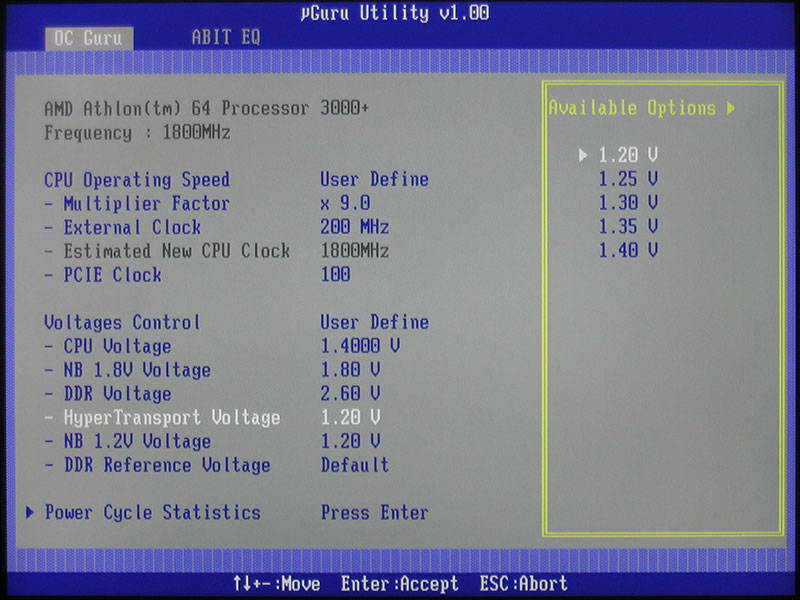Change the 1.4000 V CPU voltage
Image resolution: width=800 pixels, height=600 pixels.
pyautogui.click(x=360, y=346)
